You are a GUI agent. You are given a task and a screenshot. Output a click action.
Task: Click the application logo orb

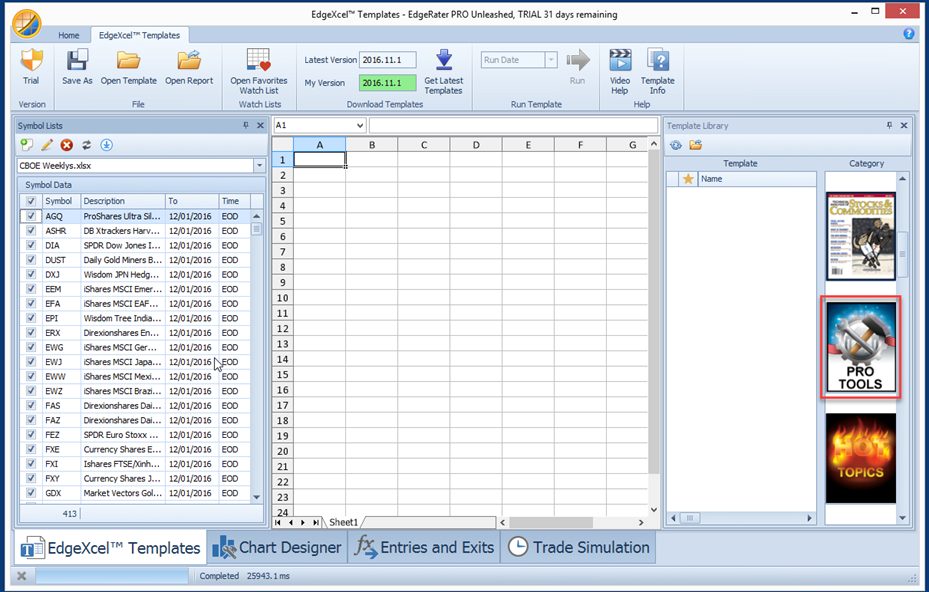tap(27, 24)
